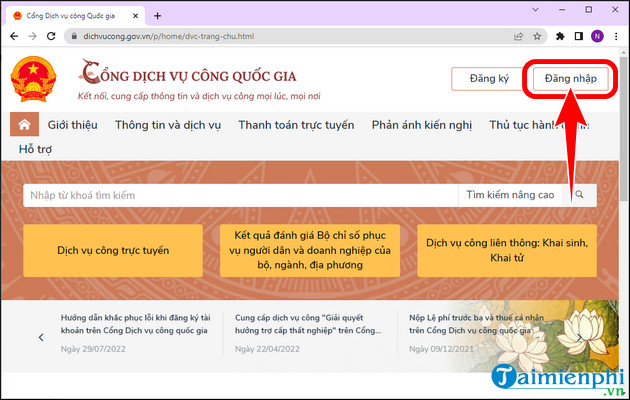Click the keyword search input field
630x400 pixels.
point(240,195)
